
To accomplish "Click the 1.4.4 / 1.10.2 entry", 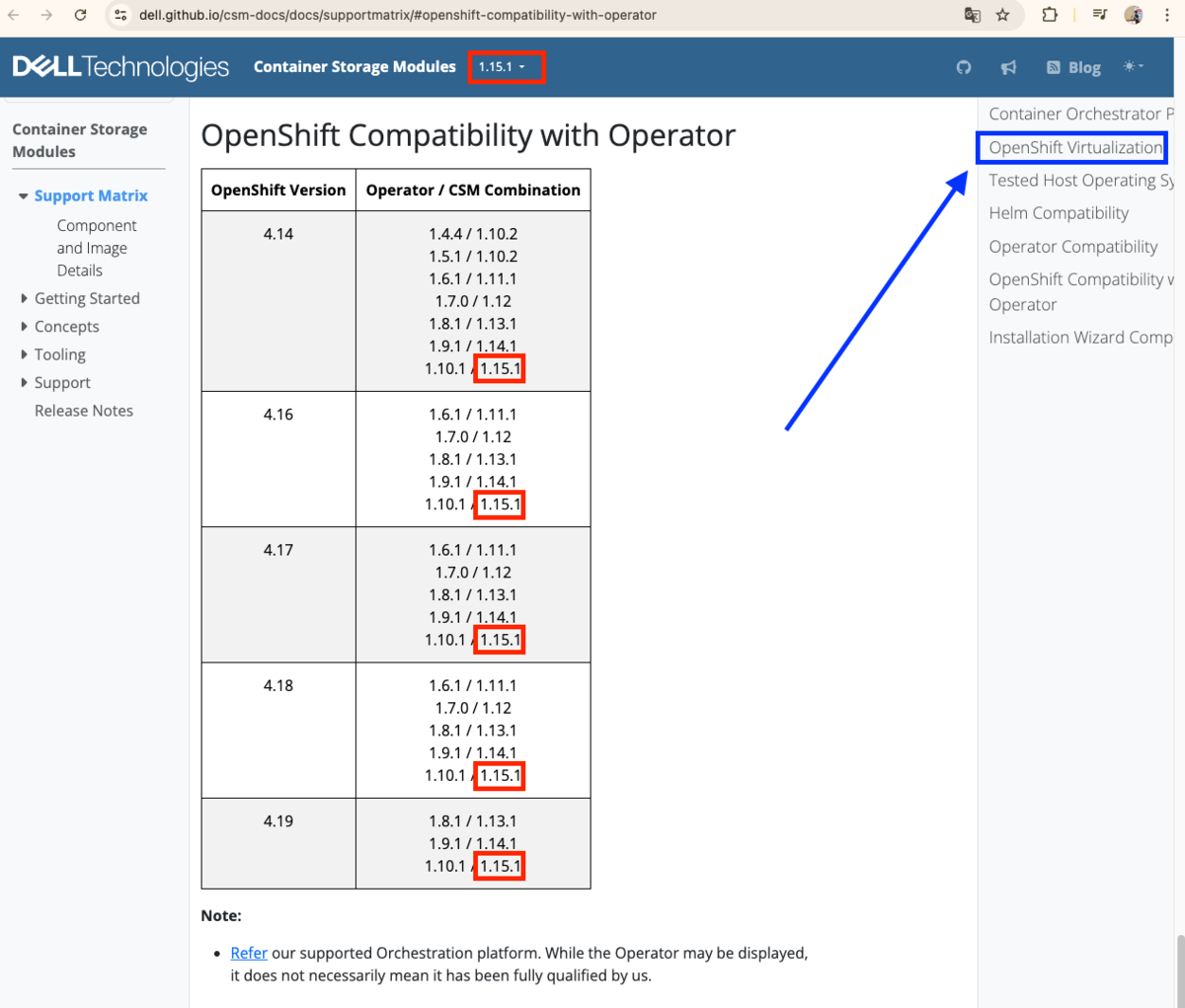I will pyautogui.click(x=473, y=234).
